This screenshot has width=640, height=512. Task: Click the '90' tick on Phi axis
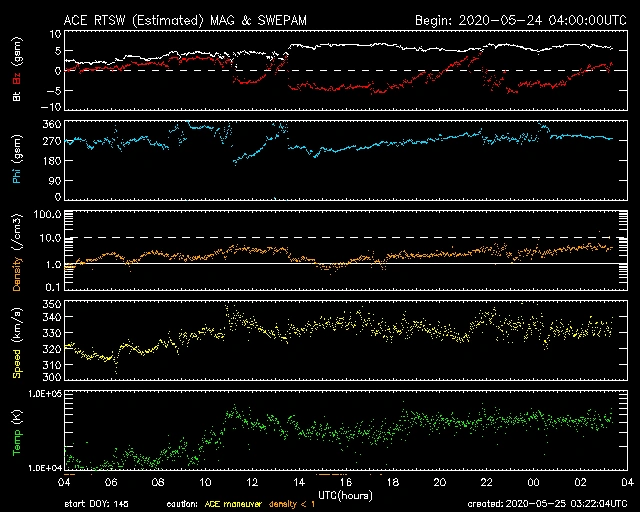point(55,180)
